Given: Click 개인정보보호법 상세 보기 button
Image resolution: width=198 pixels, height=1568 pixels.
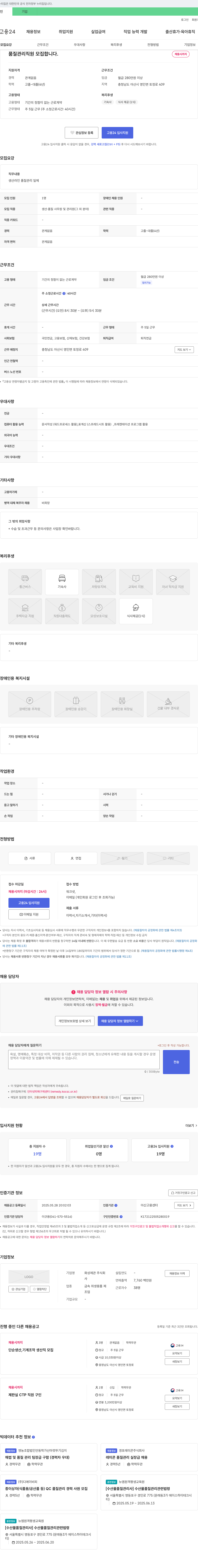Looking at the screenshot, I should pos(75,1021).
